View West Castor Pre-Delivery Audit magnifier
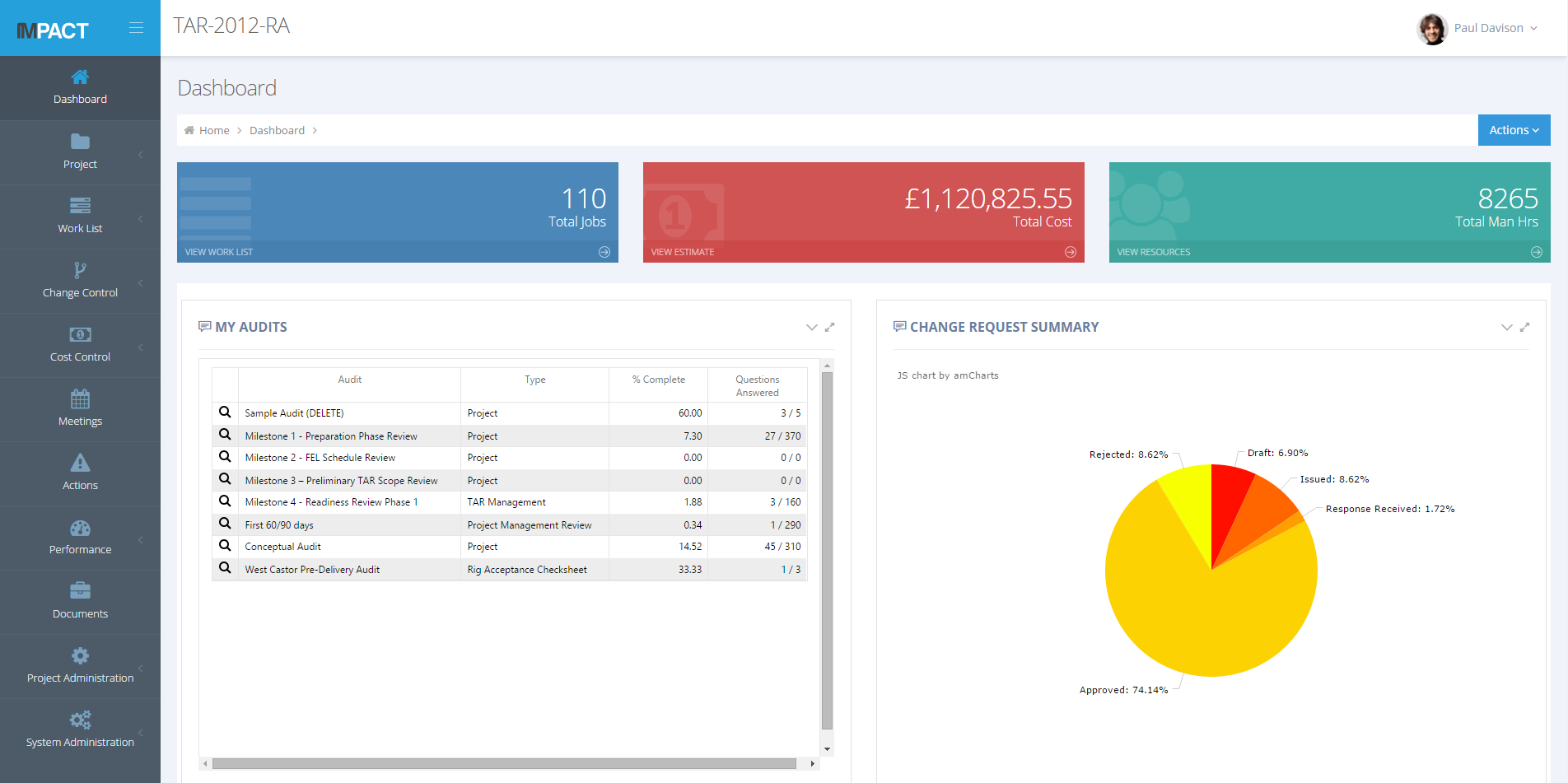Screen dimensions: 1568x783 225,568
